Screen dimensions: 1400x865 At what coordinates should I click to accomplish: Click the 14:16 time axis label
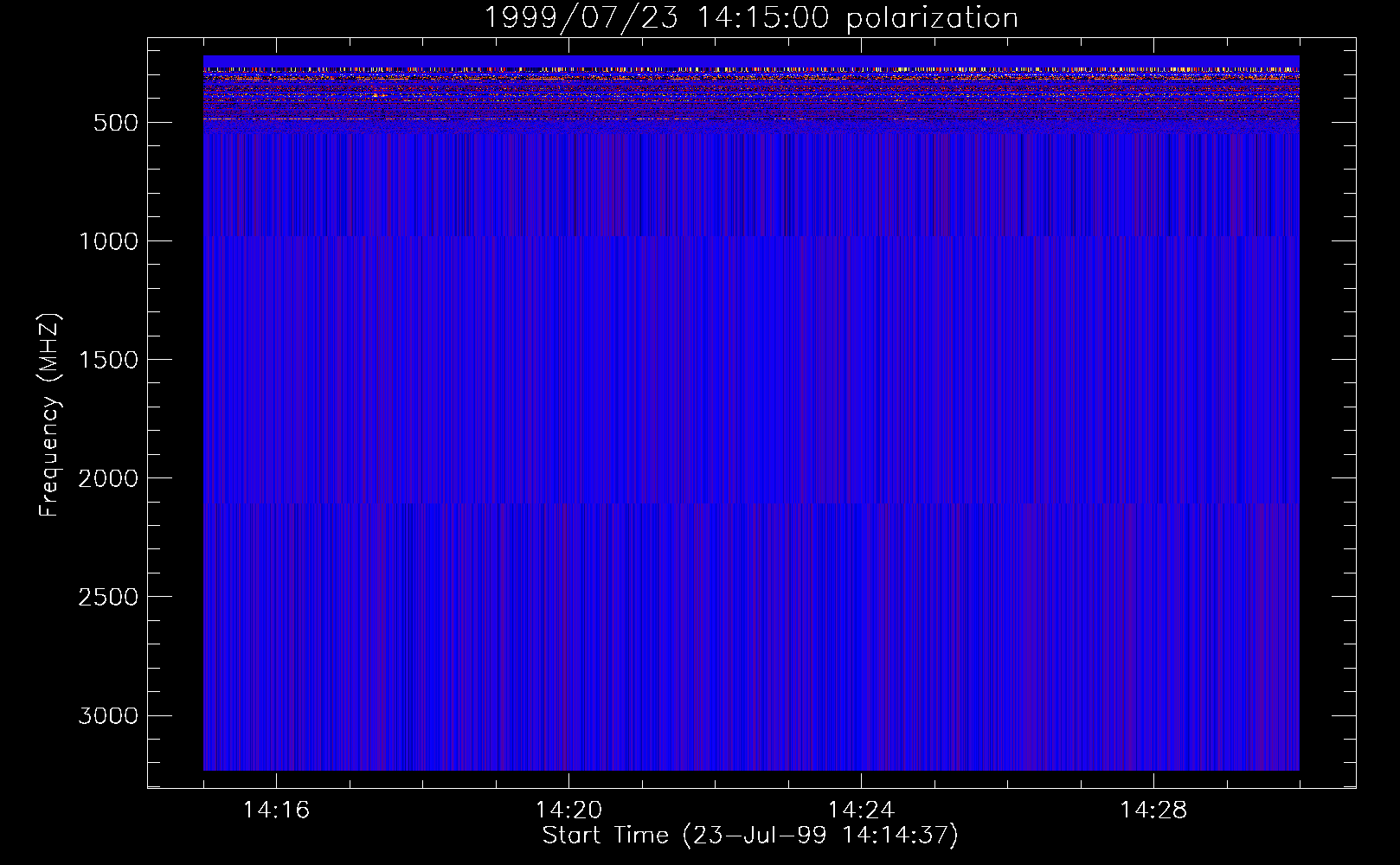click(x=276, y=810)
